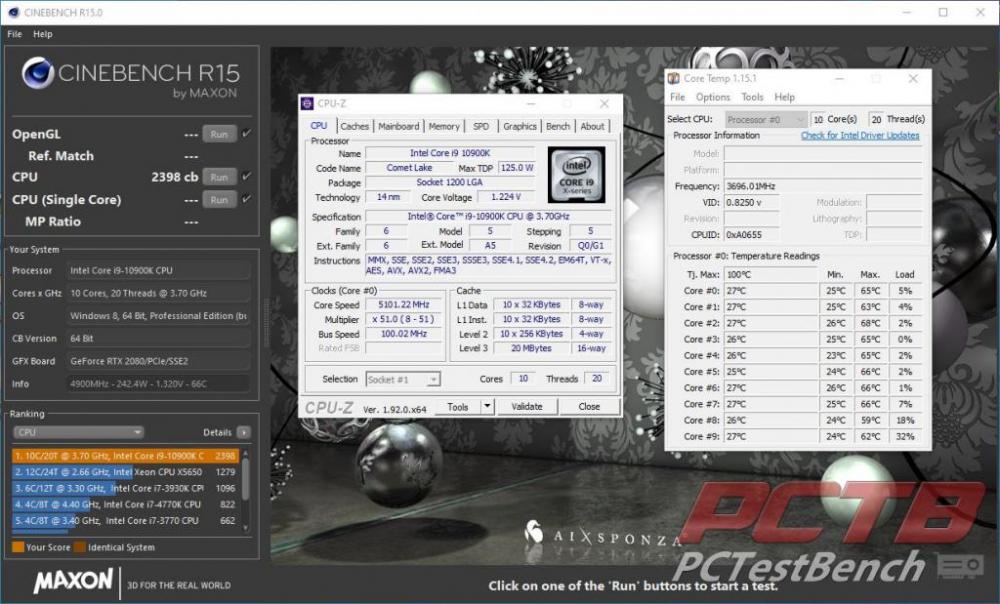Expand the CPU-Z Tools dropdown arrow

click(x=487, y=406)
